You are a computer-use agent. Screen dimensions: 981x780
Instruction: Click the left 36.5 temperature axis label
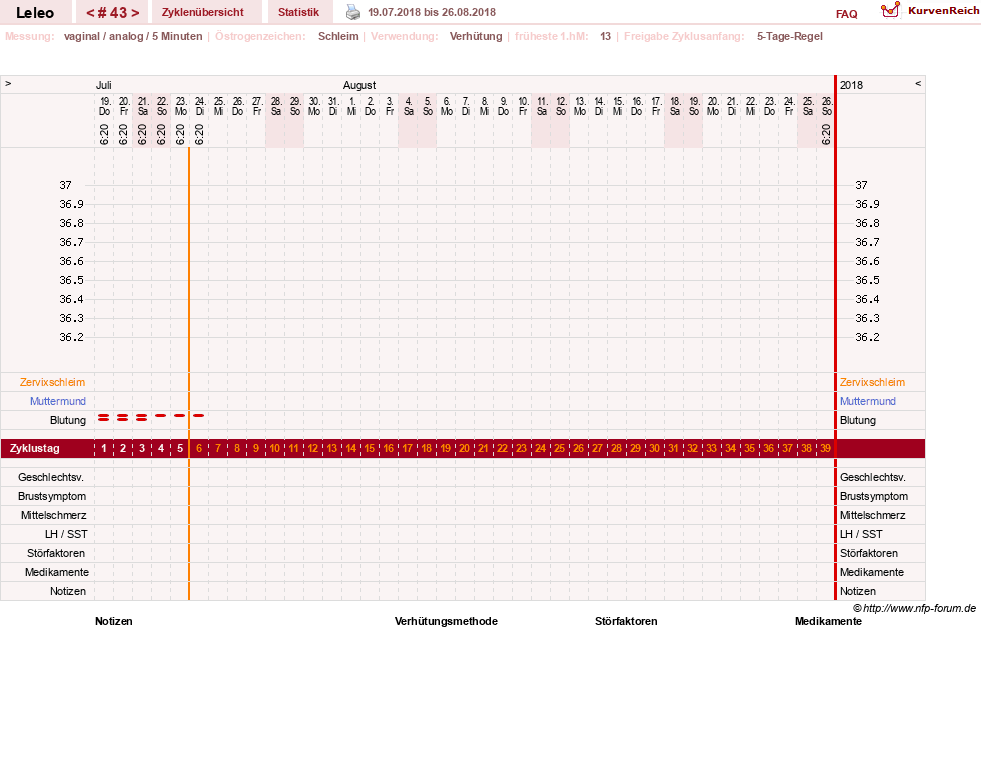click(71, 280)
